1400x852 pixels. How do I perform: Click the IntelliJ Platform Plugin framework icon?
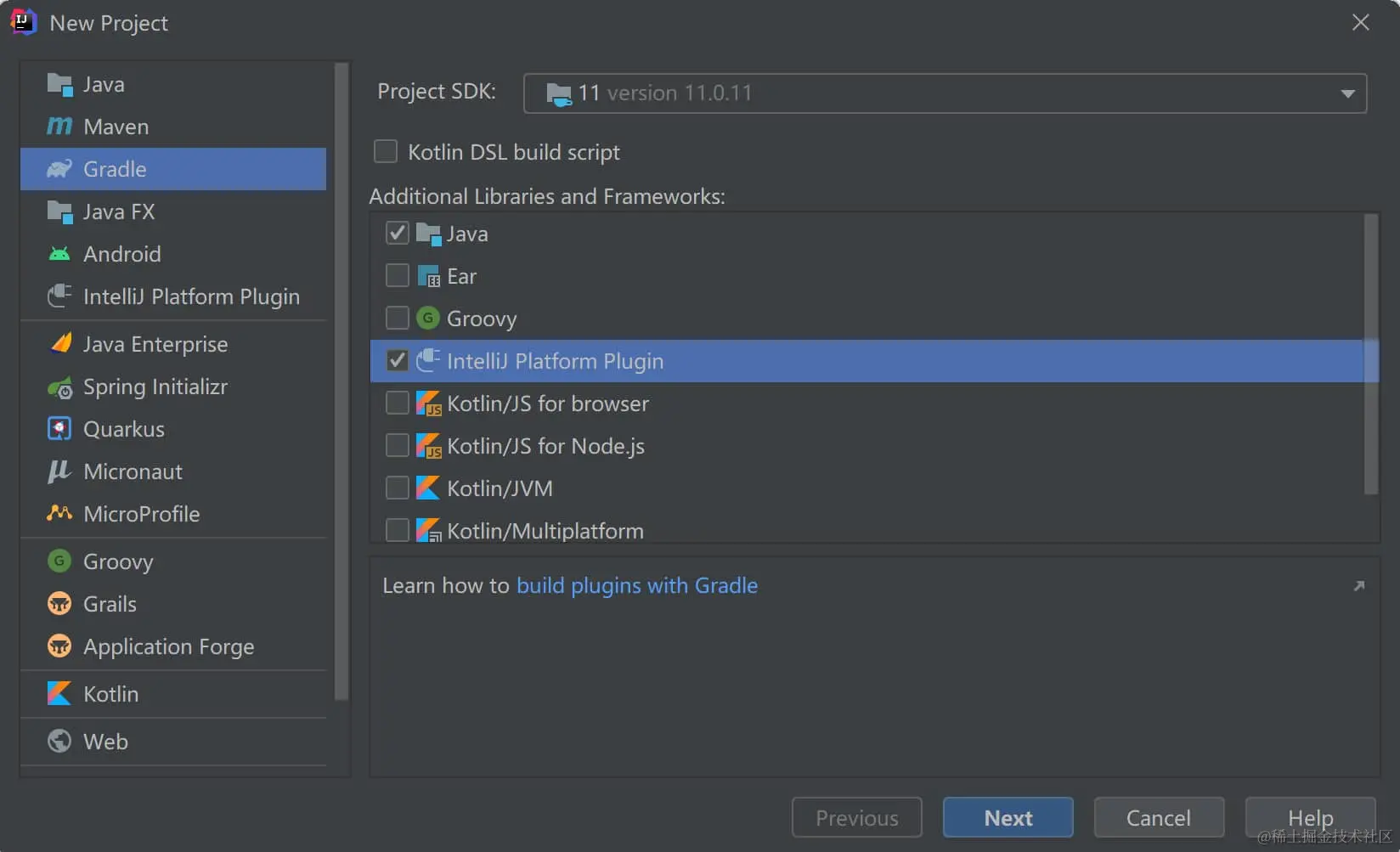tap(428, 360)
